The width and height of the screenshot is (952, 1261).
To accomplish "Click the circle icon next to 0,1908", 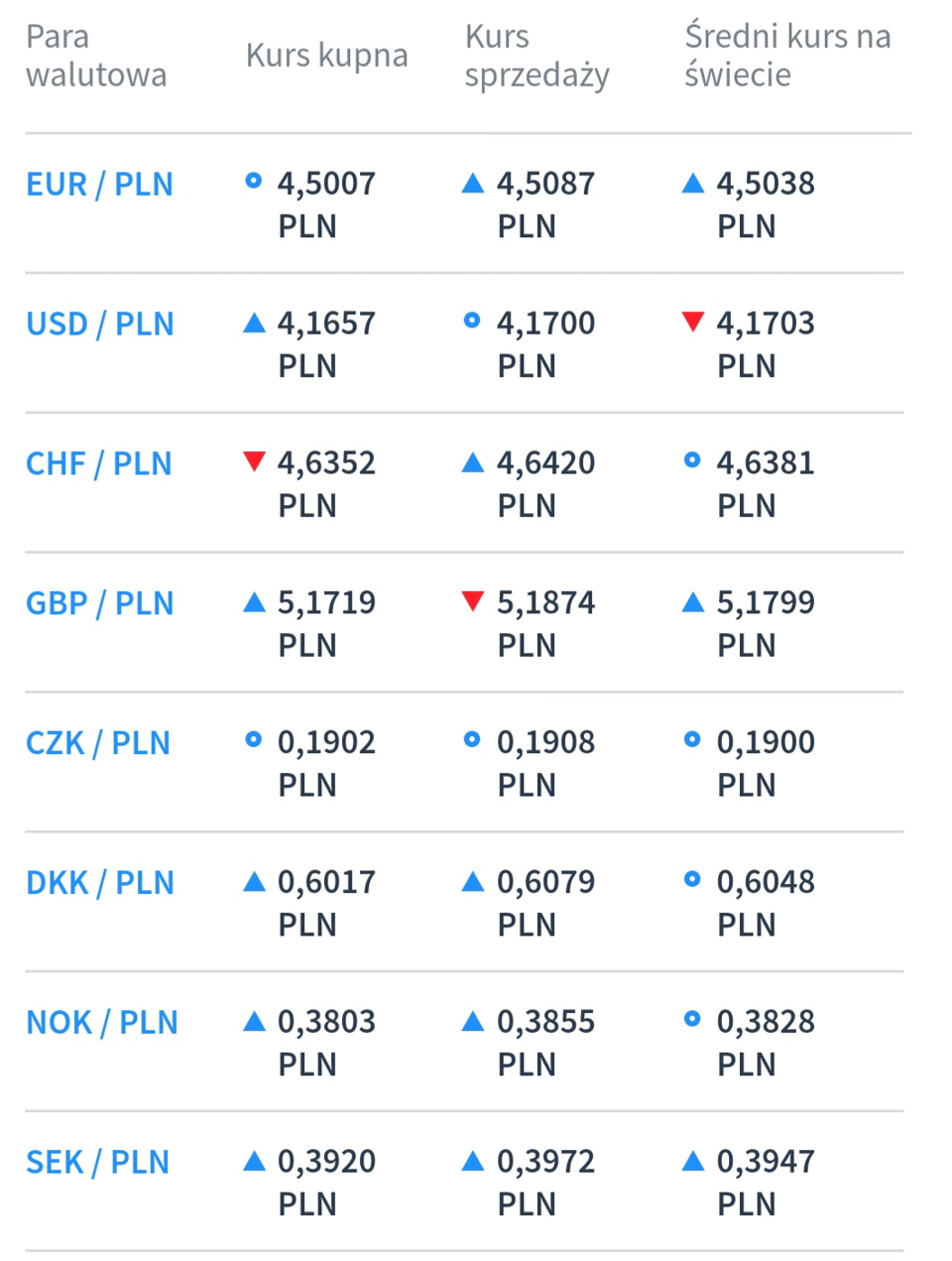I will [473, 740].
